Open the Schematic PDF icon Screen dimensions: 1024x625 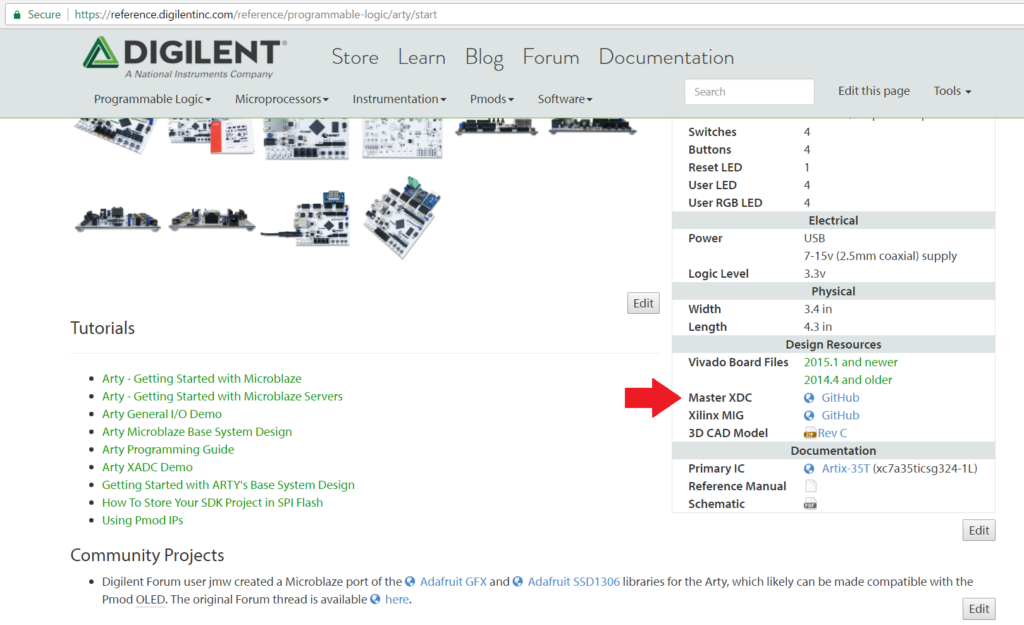810,504
